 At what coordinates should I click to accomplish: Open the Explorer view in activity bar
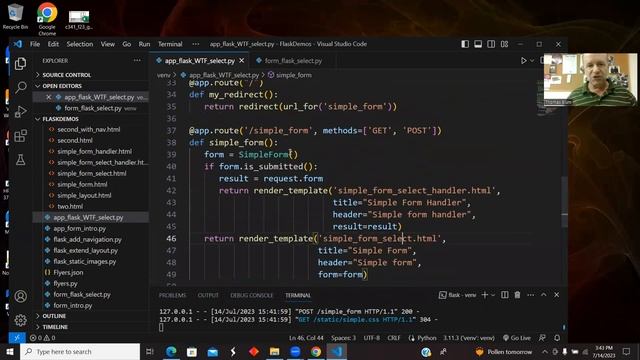(20, 64)
